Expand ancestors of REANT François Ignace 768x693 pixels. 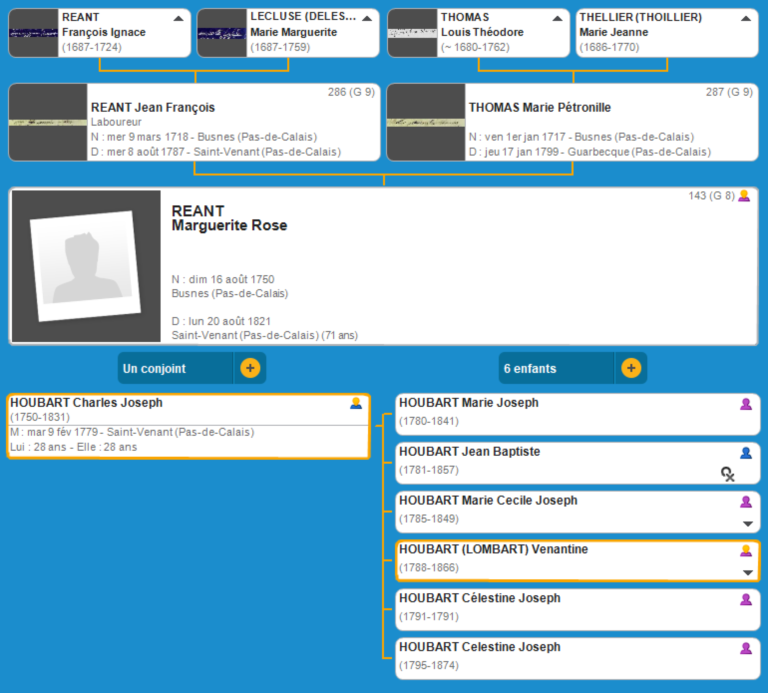pos(178,18)
